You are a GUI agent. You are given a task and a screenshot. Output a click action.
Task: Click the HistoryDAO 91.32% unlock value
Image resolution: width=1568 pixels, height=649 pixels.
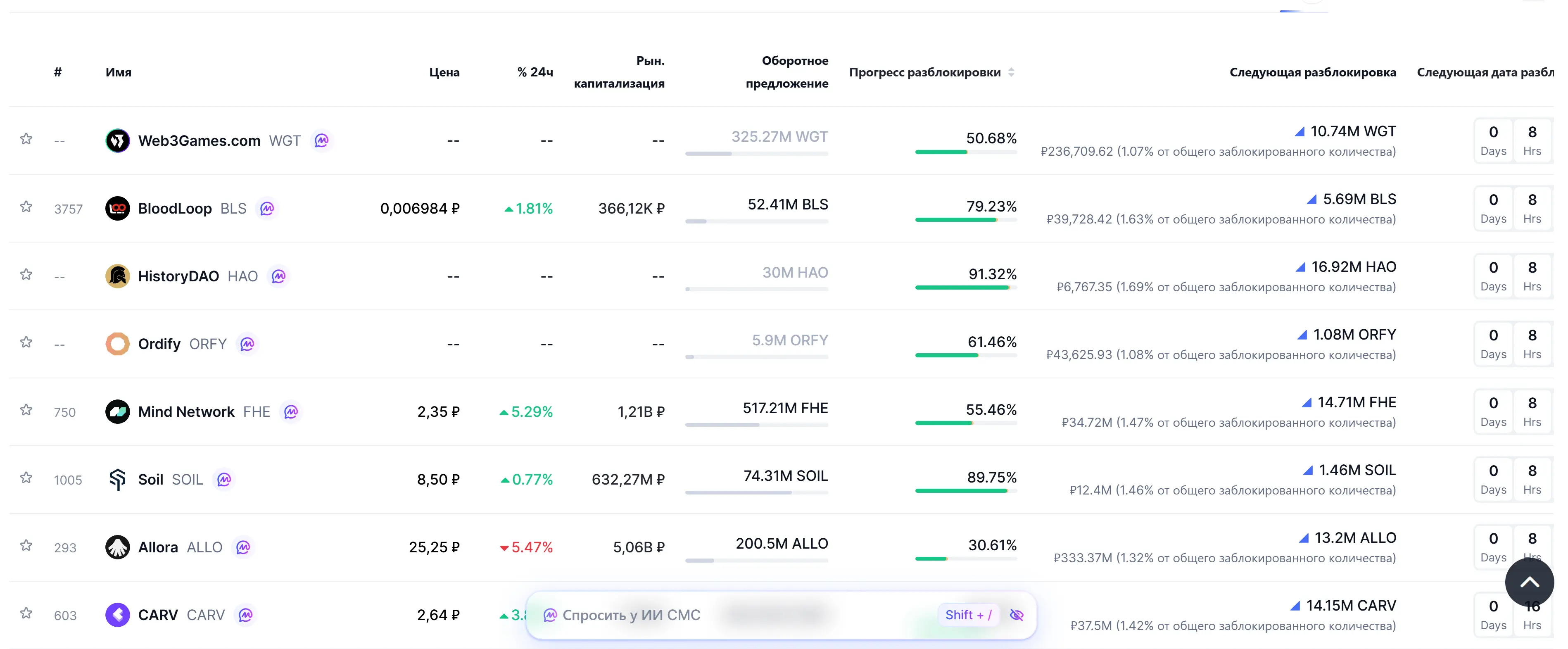tap(993, 274)
